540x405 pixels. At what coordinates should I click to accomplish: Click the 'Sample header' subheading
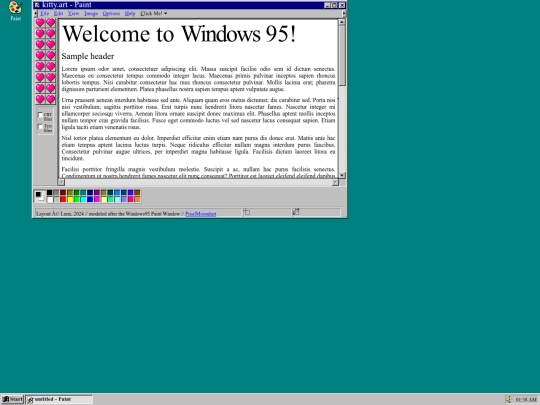click(88, 56)
